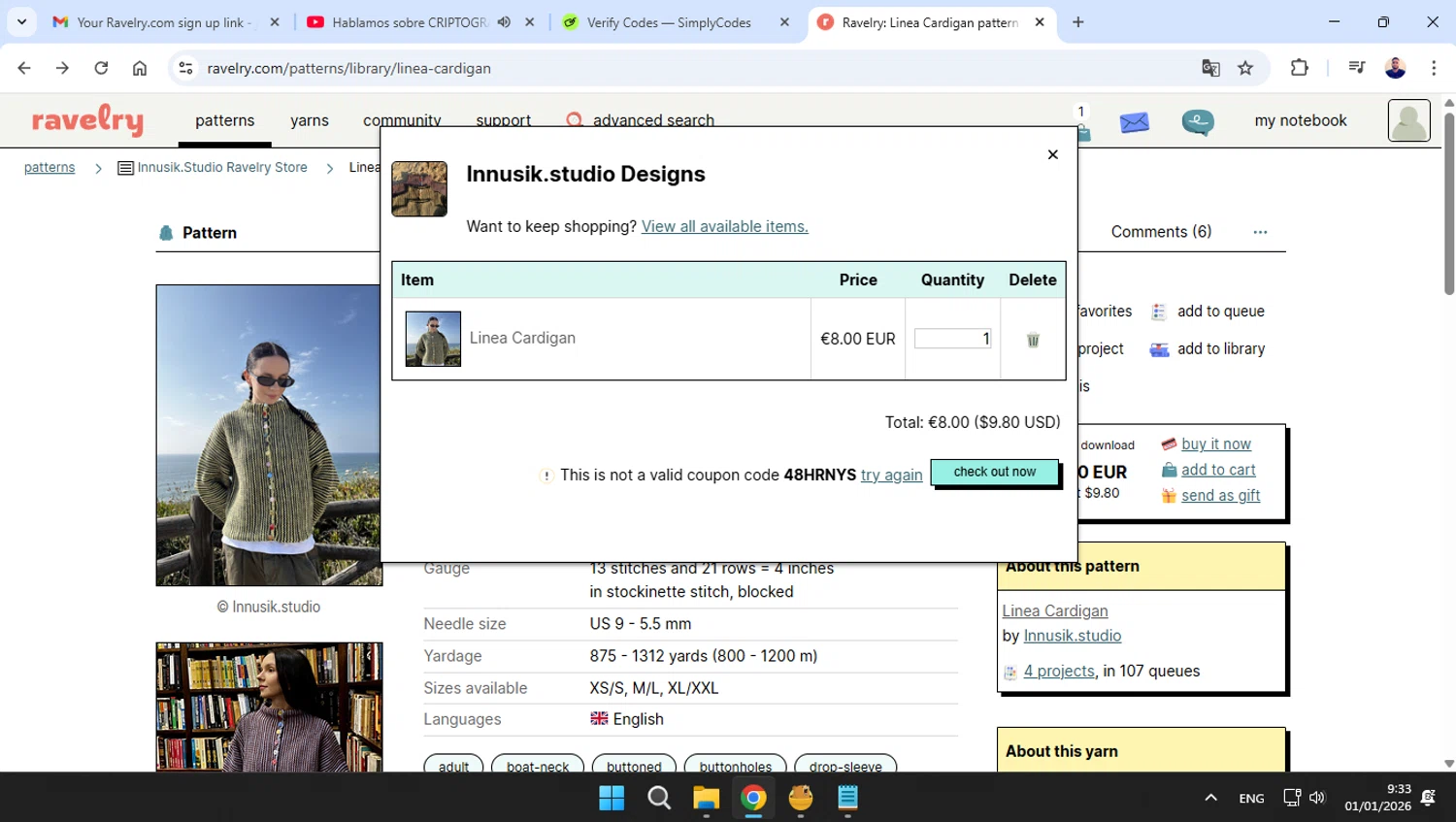This screenshot has height=822, width=1456.
Task: Click Innusik.studio Designs store logo
Action: click(x=419, y=189)
